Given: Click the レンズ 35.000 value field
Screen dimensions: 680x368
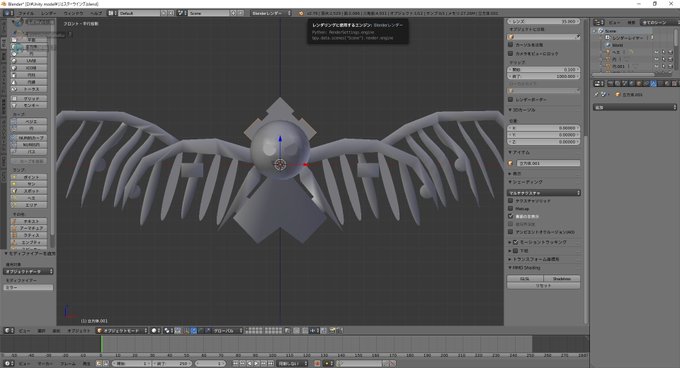Looking at the screenshot, I should click(x=544, y=21).
